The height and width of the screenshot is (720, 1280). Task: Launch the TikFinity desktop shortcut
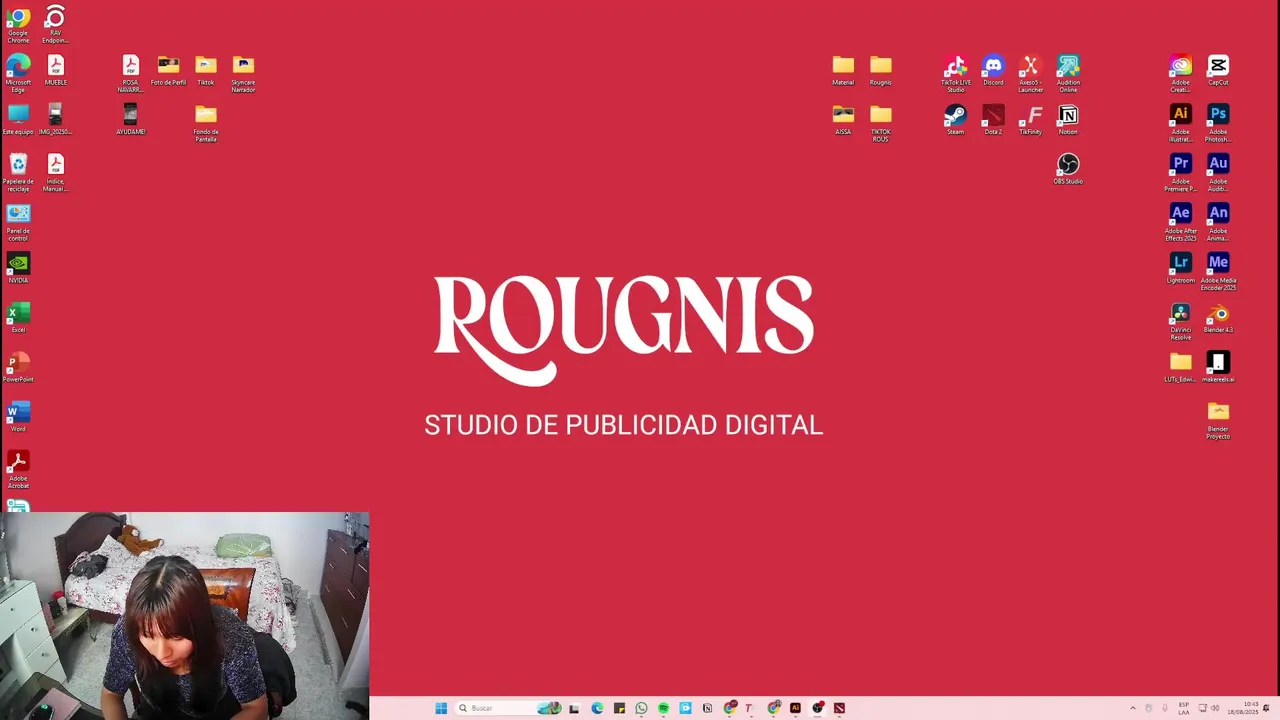(1030, 119)
